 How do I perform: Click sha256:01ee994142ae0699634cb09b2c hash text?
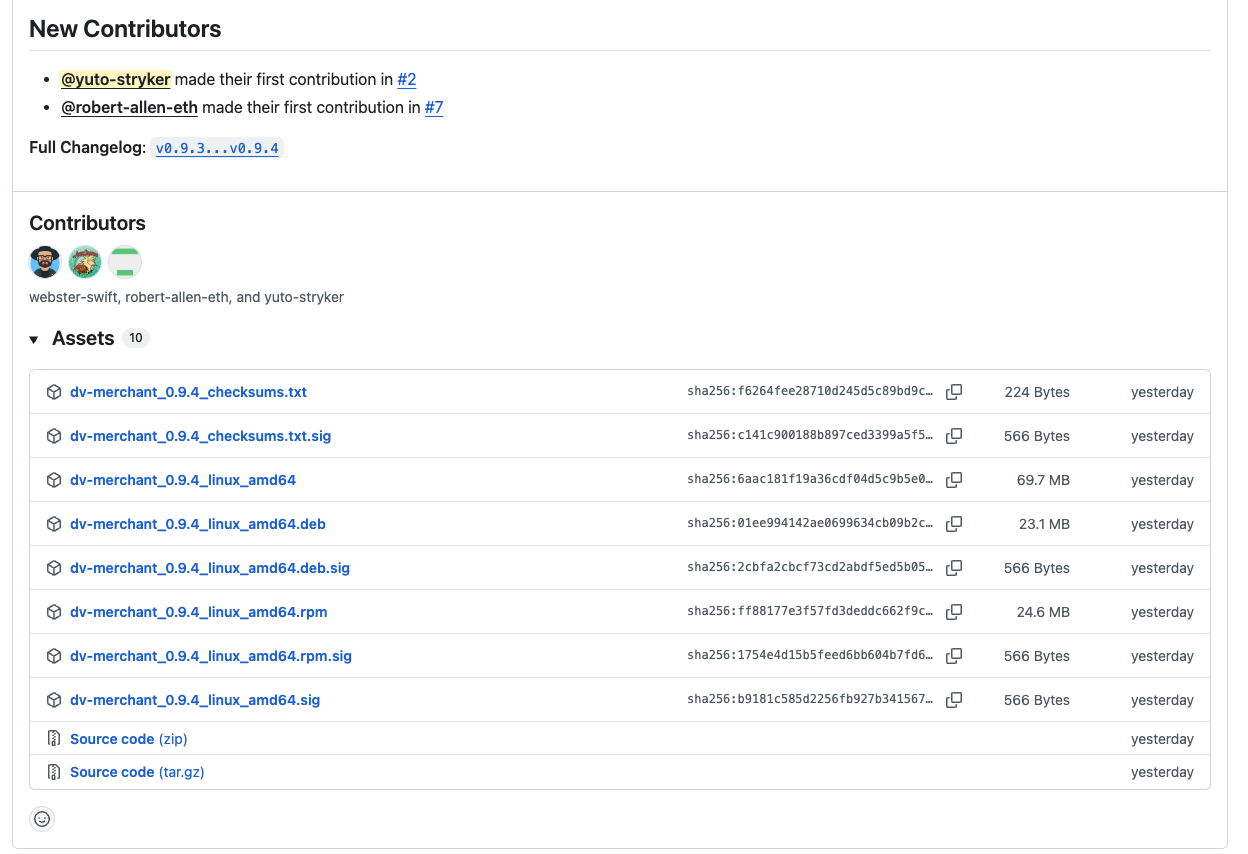coord(811,524)
